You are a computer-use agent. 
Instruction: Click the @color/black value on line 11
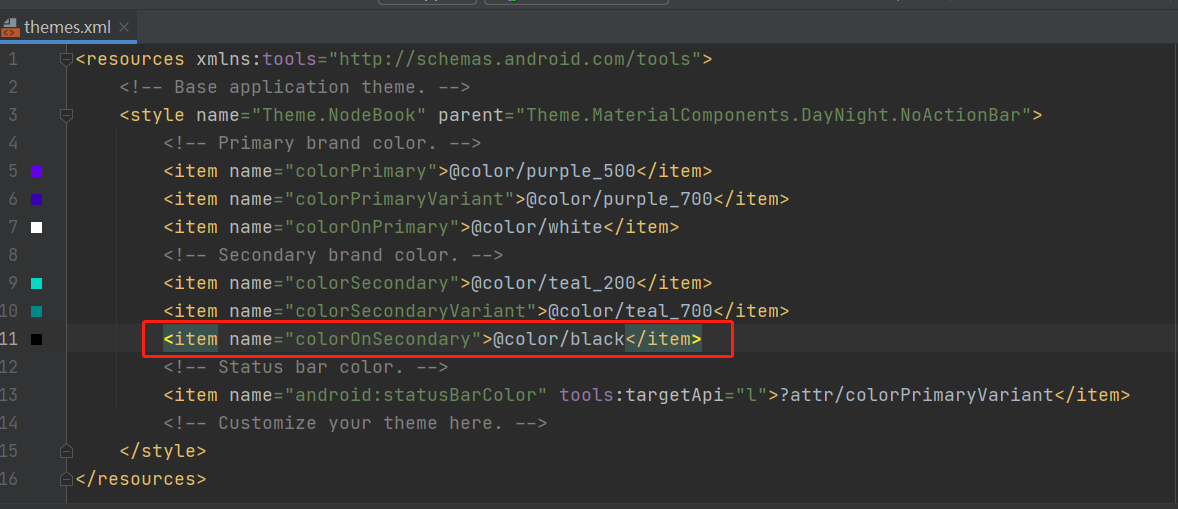click(x=559, y=340)
